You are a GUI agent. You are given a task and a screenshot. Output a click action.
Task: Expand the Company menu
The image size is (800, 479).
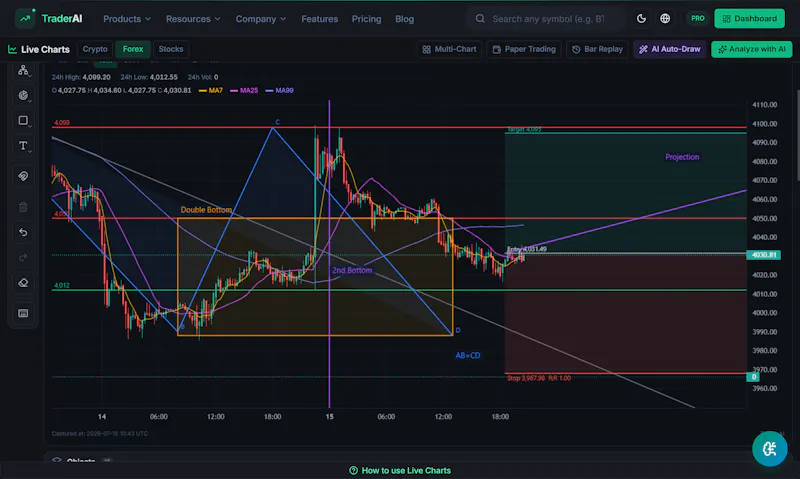tap(261, 19)
